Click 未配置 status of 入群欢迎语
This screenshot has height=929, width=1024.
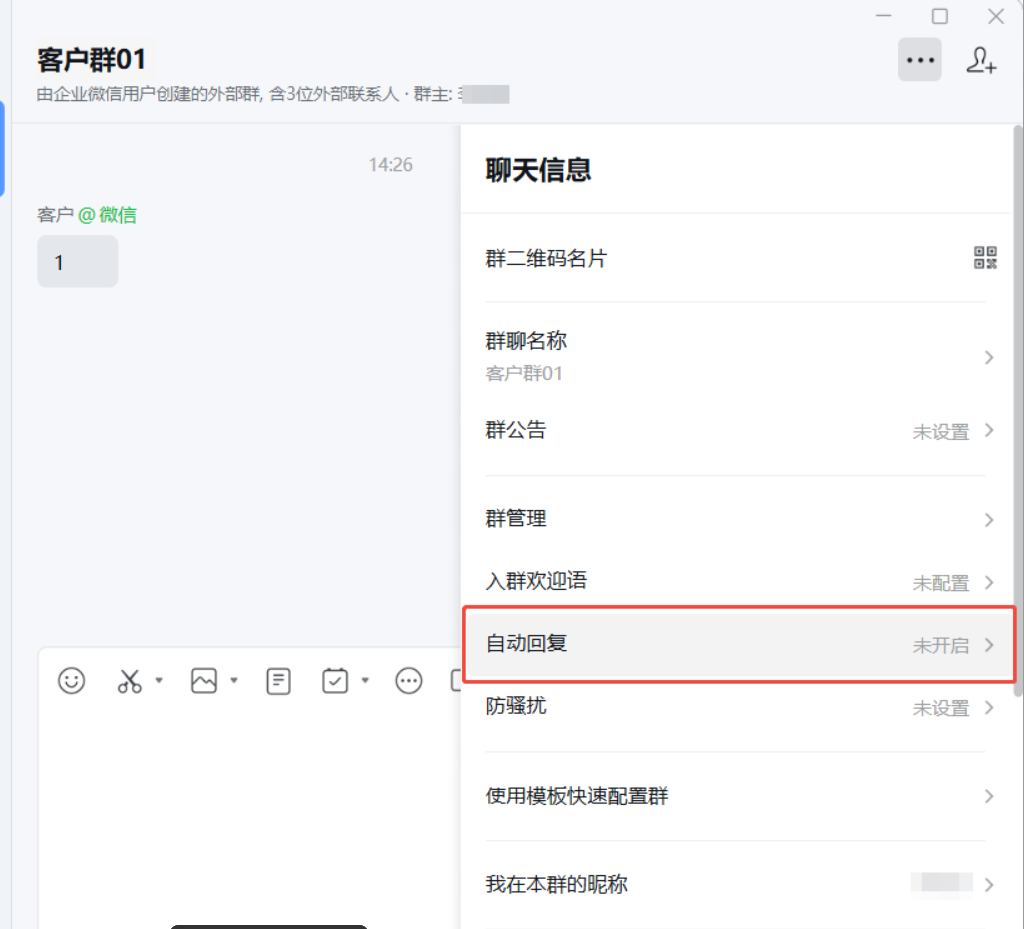click(940, 583)
